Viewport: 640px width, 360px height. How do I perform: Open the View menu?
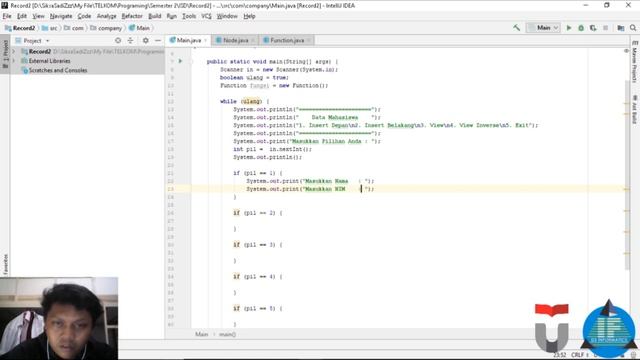click(x=38, y=16)
